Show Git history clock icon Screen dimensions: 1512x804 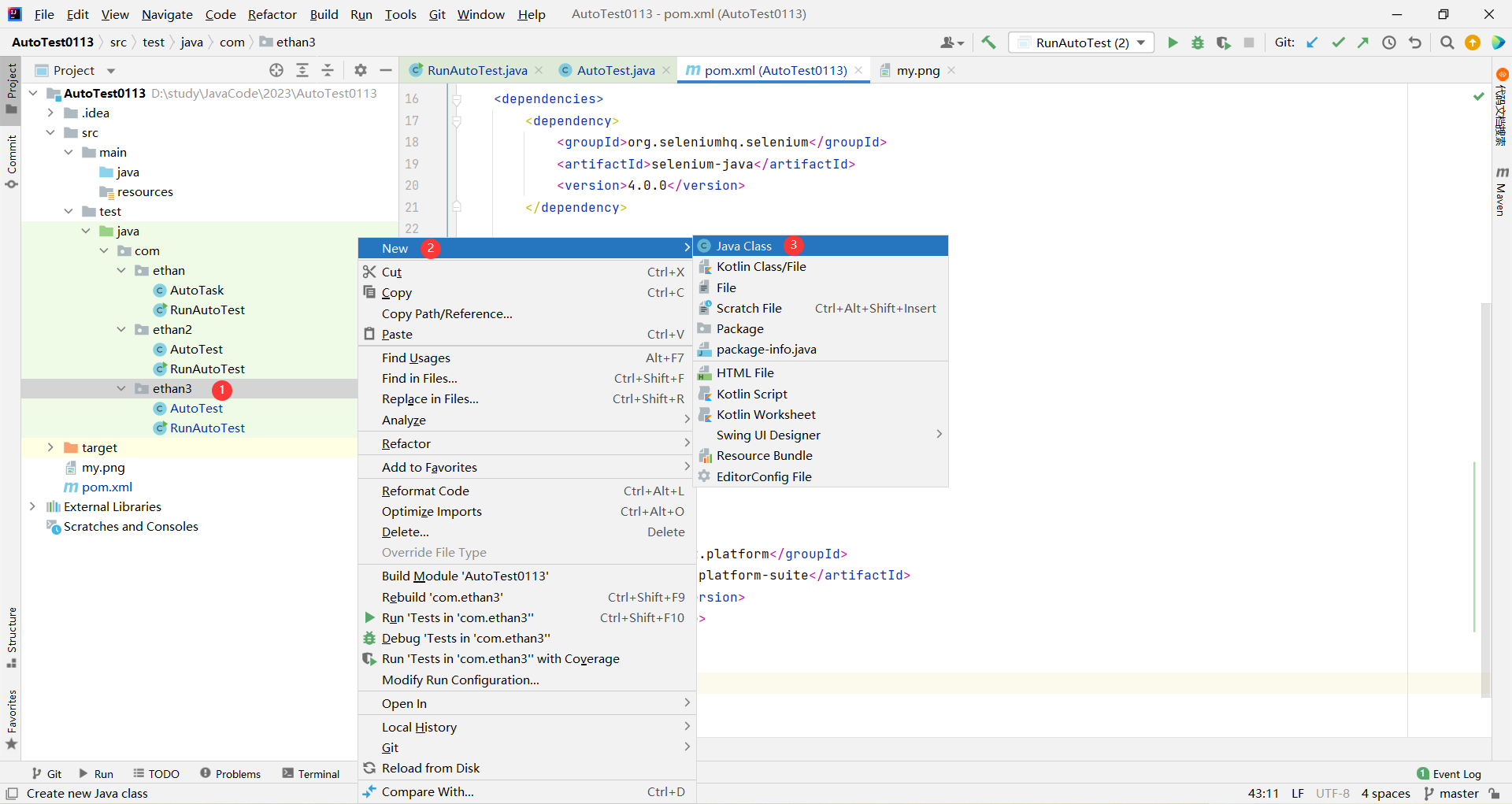coord(1389,43)
